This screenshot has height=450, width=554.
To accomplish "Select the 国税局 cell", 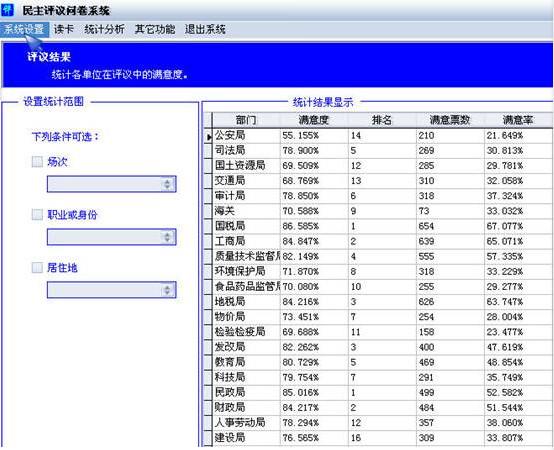I will [x=246, y=226].
